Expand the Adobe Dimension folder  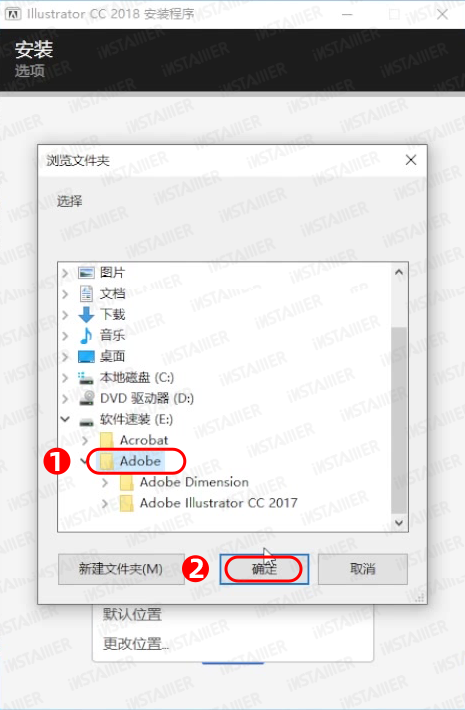(105, 483)
